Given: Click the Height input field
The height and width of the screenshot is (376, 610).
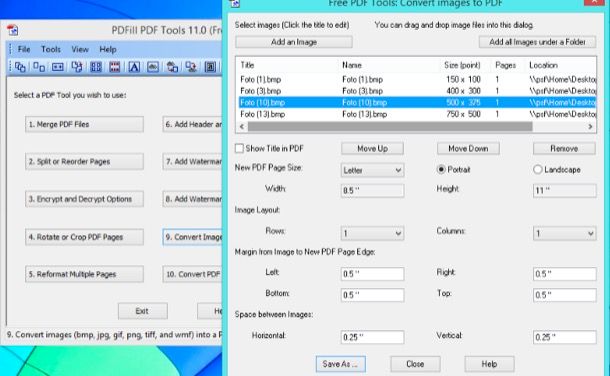Looking at the screenshot, I should tap(564, 191).
